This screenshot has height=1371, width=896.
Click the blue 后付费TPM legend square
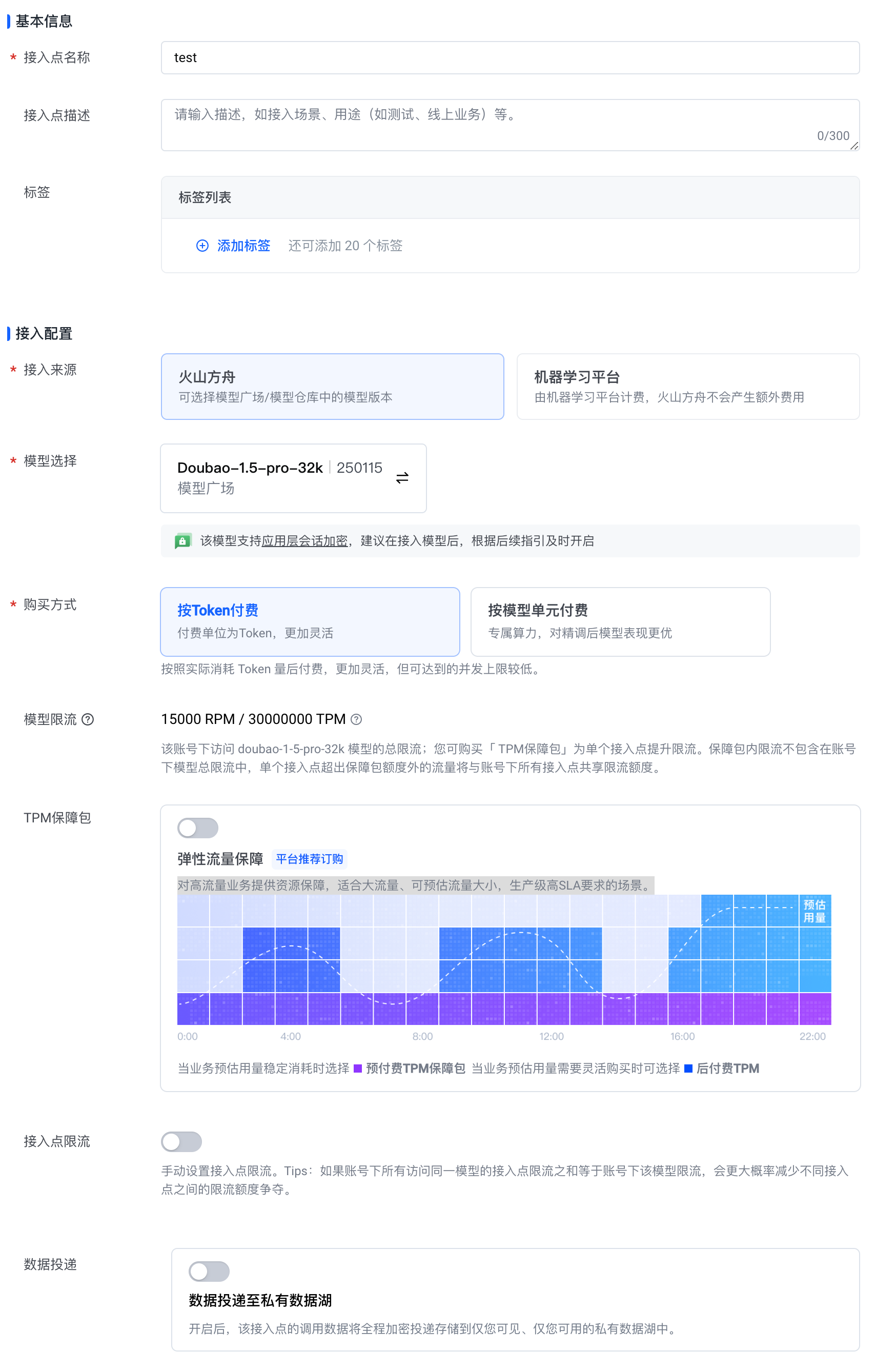(688, 1068)
